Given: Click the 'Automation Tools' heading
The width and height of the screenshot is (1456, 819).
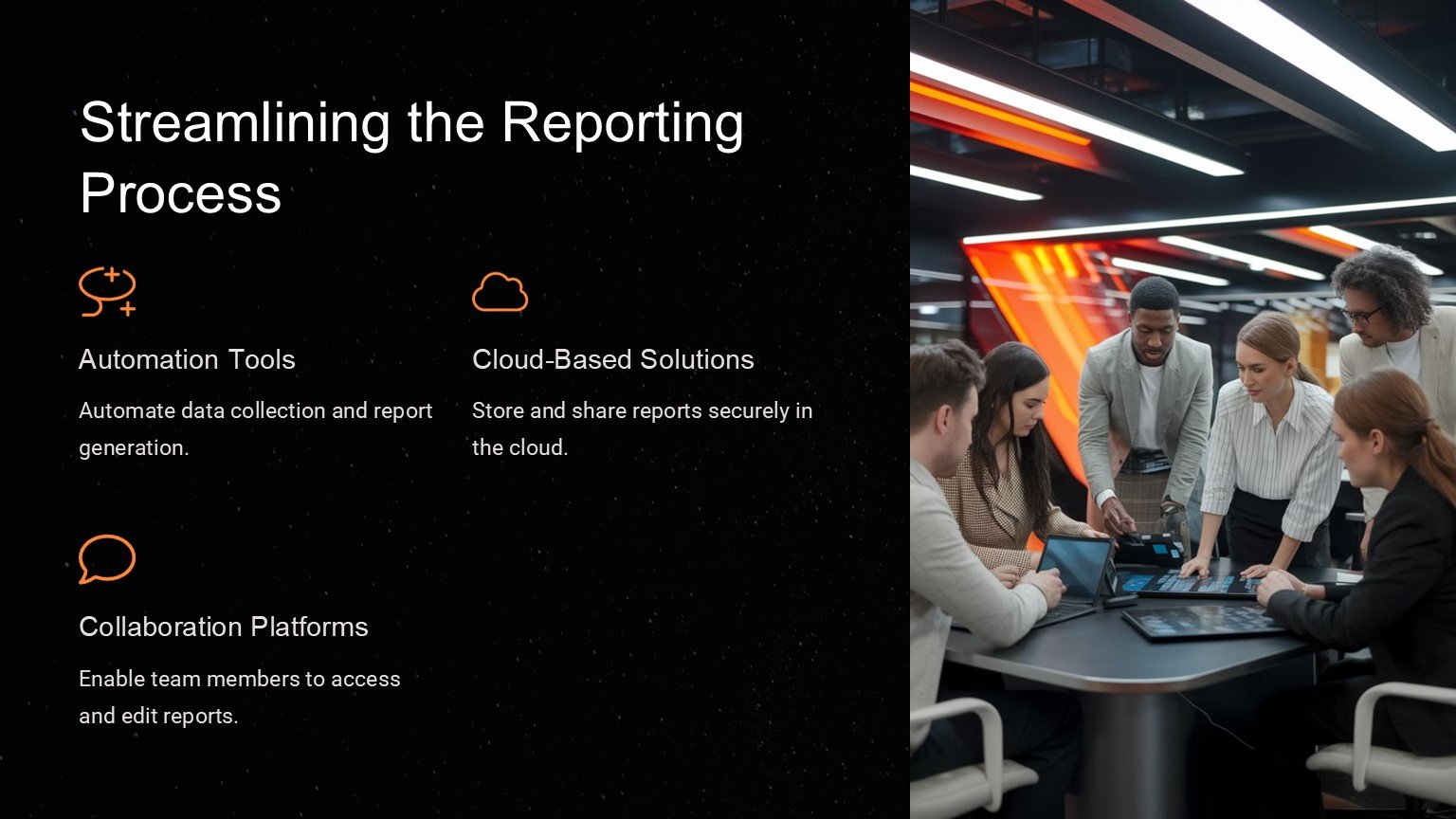Looking at the screenshot, I should pos(187,359).
